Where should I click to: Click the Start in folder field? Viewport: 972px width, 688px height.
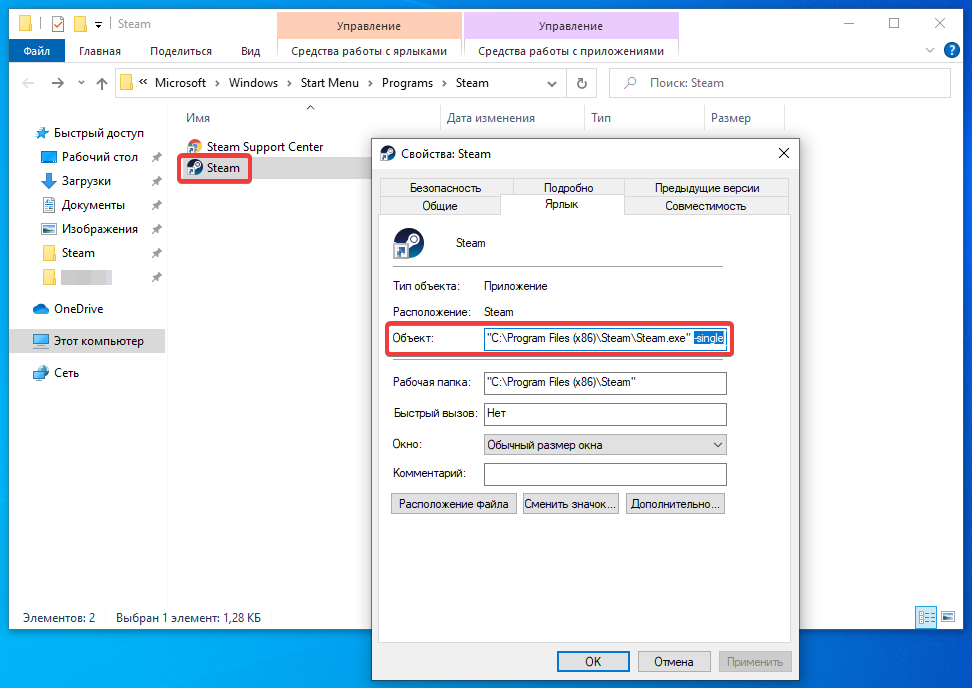pos(605,383)
